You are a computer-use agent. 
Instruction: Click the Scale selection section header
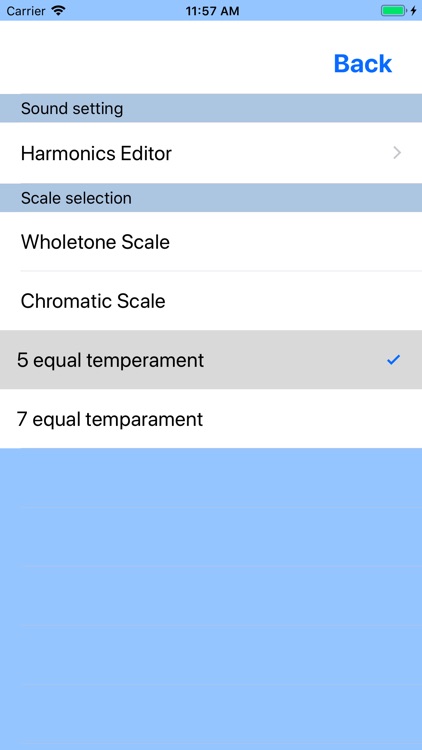click(211, 198)
